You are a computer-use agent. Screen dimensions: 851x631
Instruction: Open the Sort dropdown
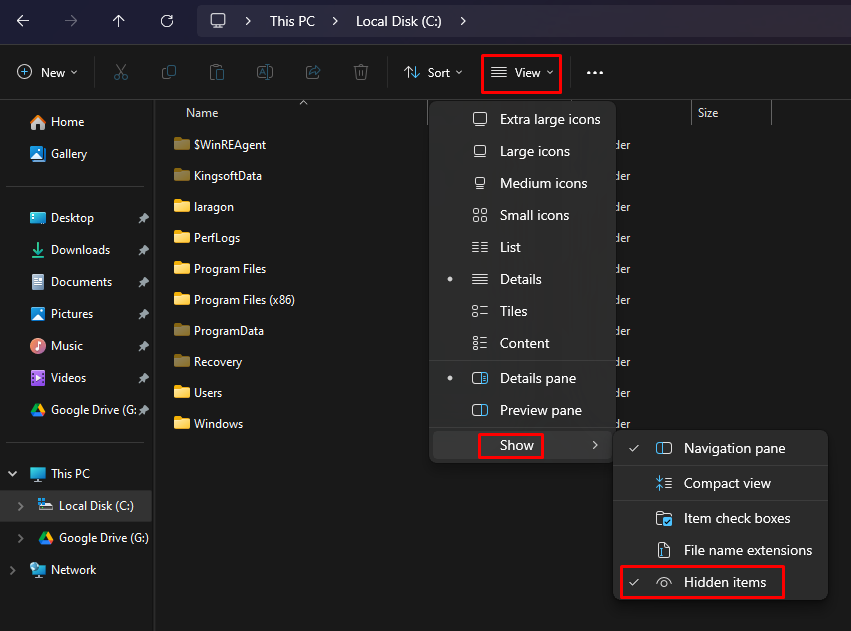433,72
